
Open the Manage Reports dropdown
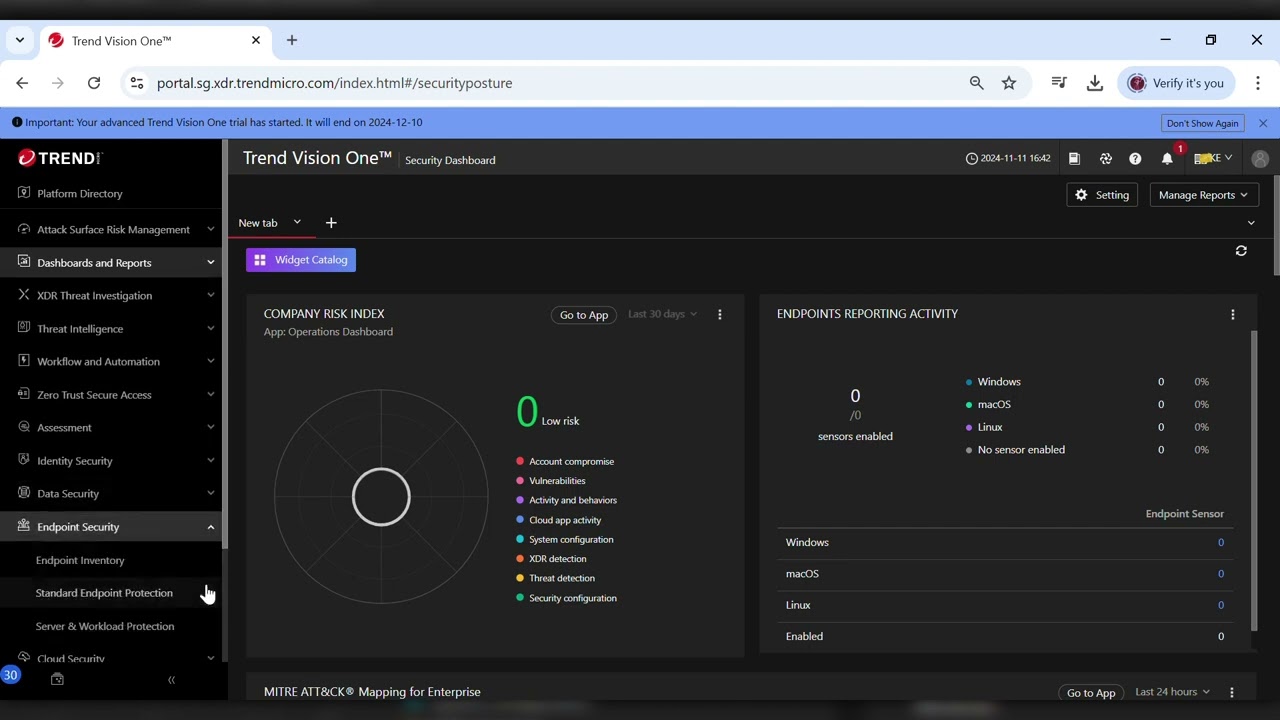(1203, 195)
